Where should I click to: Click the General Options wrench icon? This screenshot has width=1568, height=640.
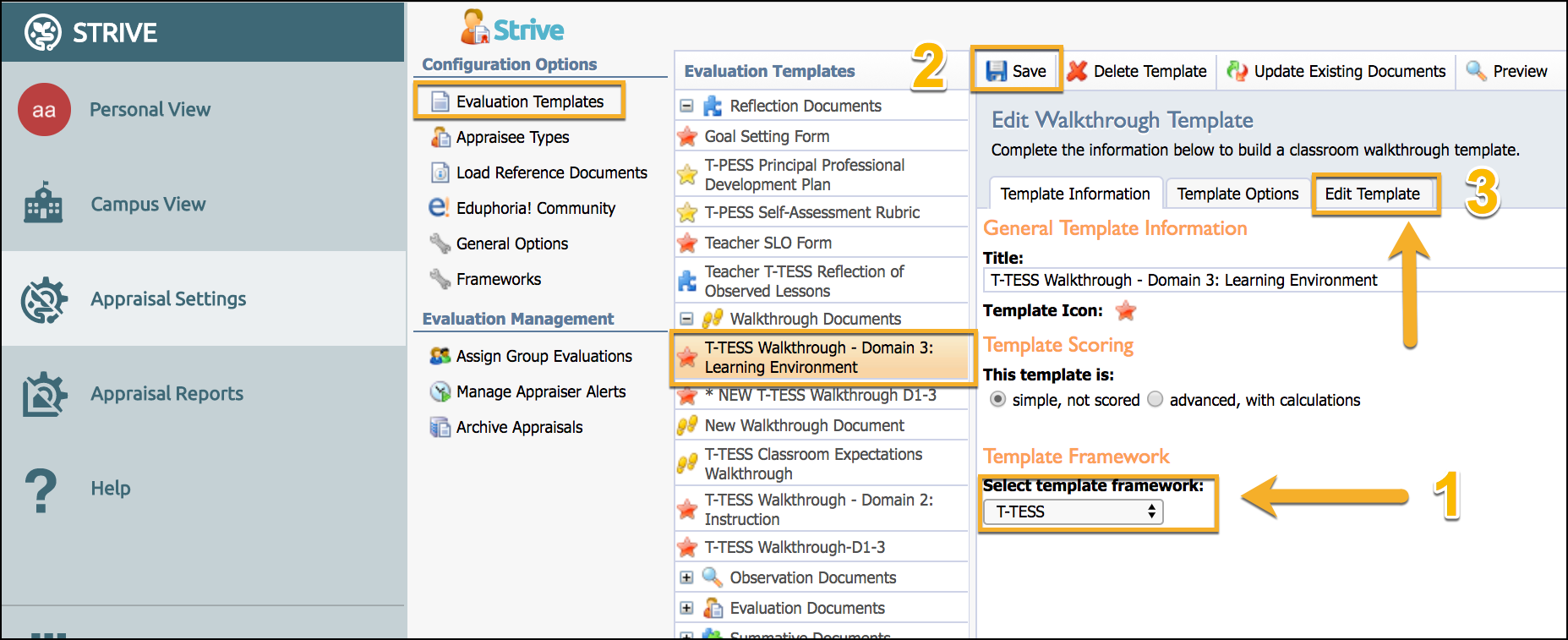coord(440,243)
